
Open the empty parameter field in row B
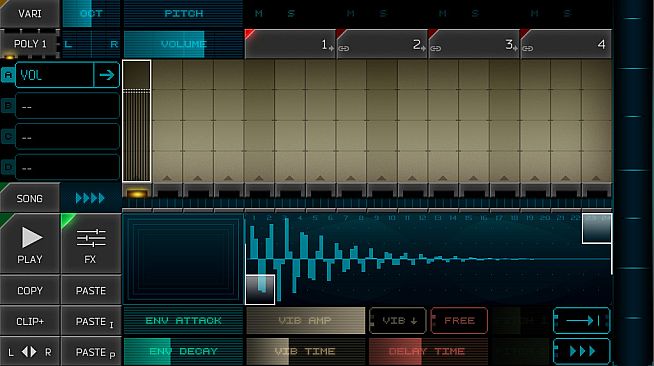click(x=68, y=106)
